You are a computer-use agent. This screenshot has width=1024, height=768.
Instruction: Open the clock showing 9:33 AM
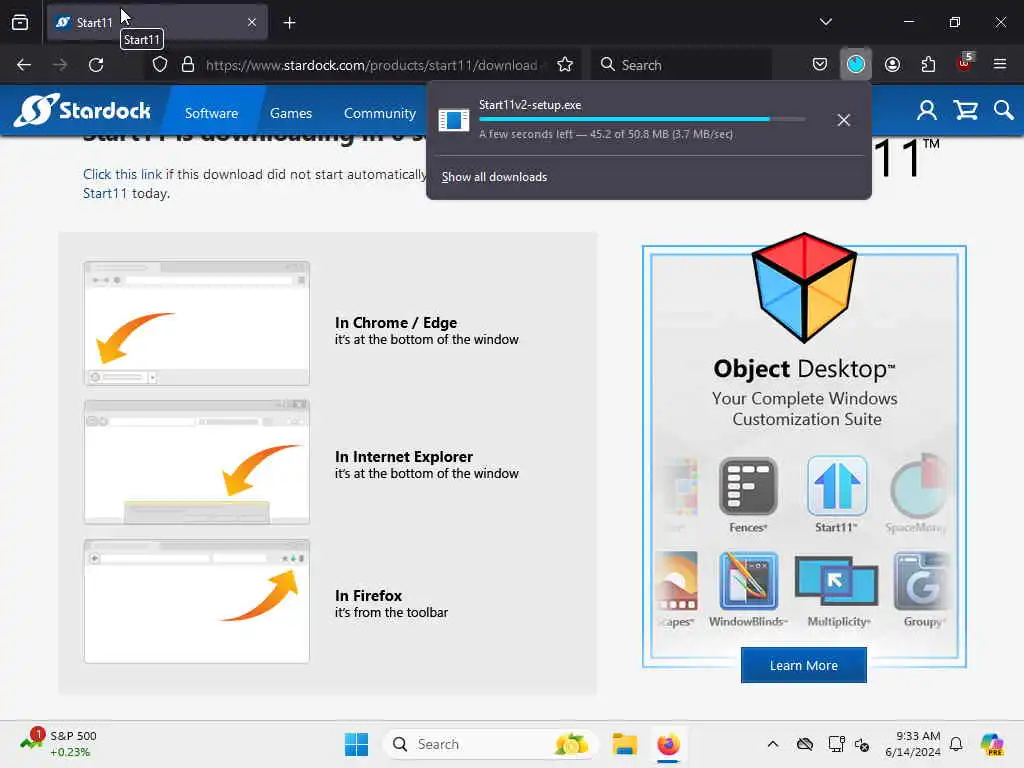tap(912, 744)
